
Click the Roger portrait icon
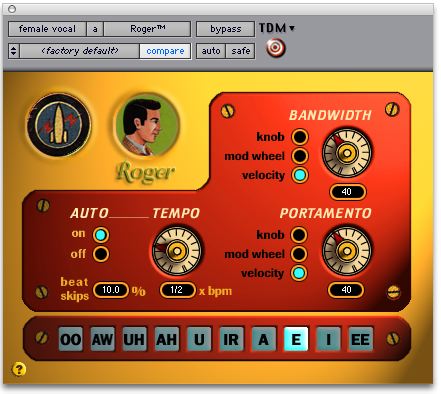point(147,126)
